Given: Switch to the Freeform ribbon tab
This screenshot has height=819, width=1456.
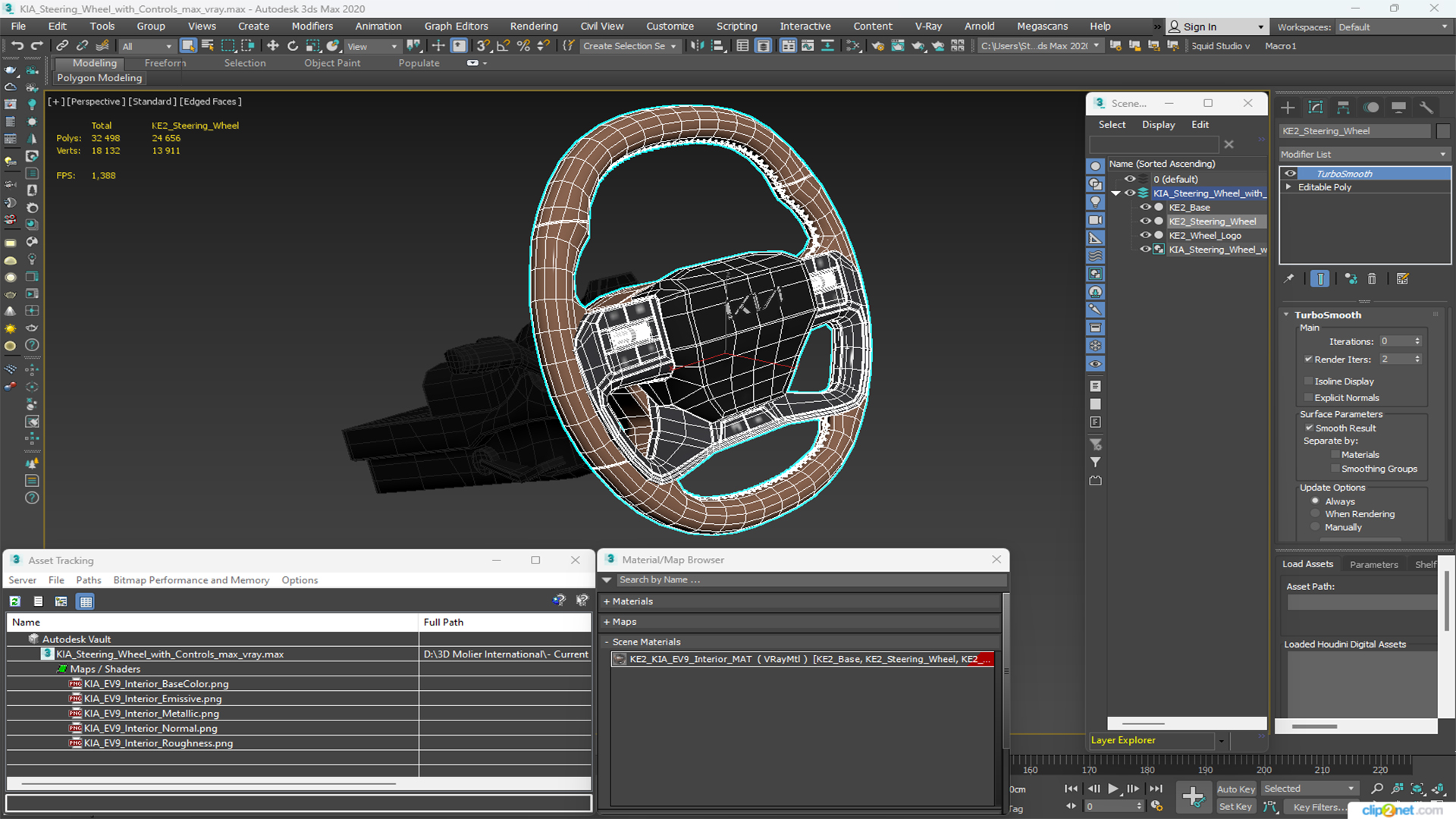Looking at the screenshot, I should [165, 63].
